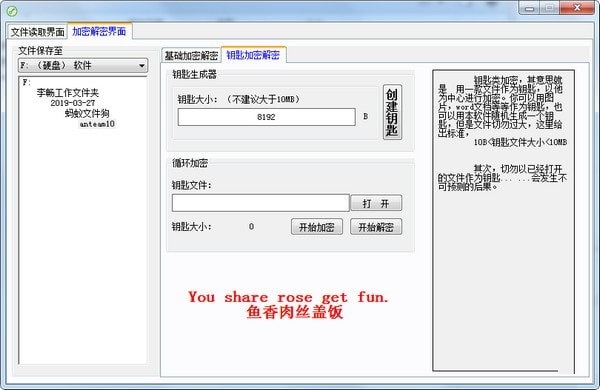Click the 文件保存至 label

[x=41, y=51]
